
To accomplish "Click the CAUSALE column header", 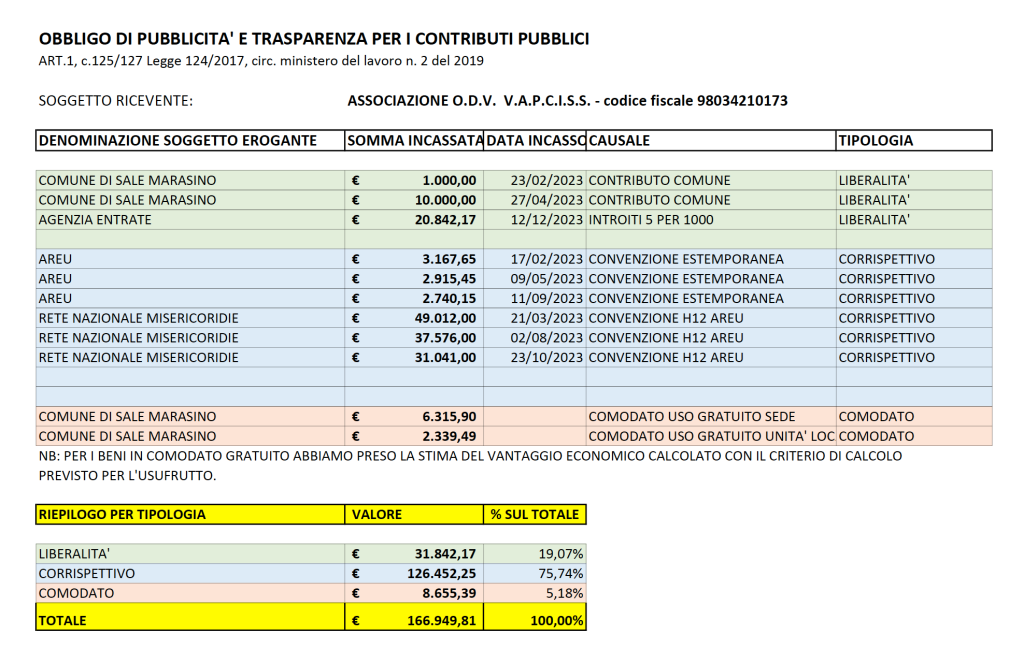I will point(620,141).
